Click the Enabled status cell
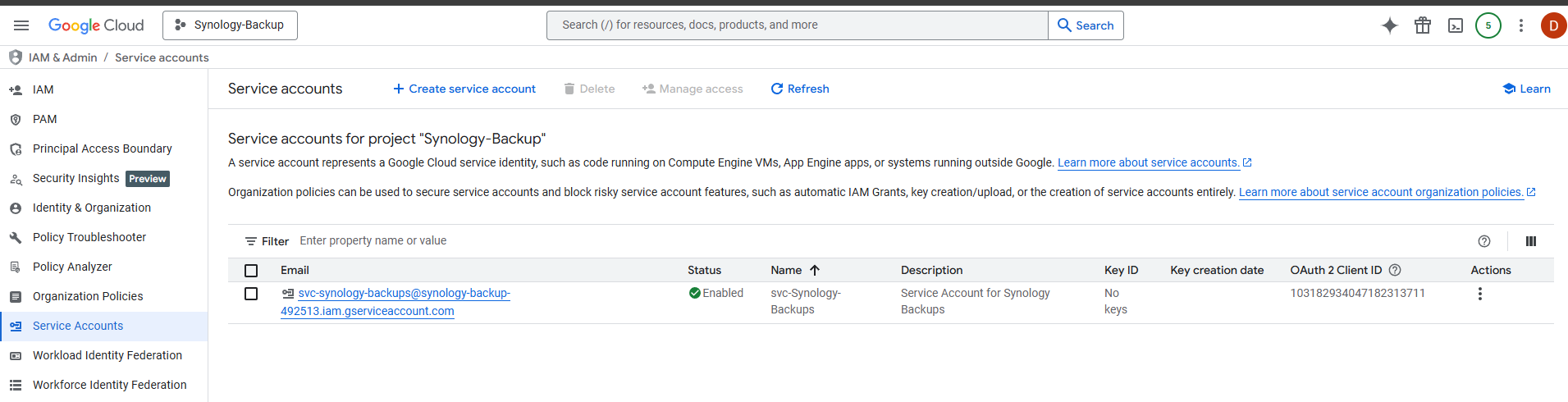Image resolution: width=1568 pixels, height=402 pixels. point(716,293)
